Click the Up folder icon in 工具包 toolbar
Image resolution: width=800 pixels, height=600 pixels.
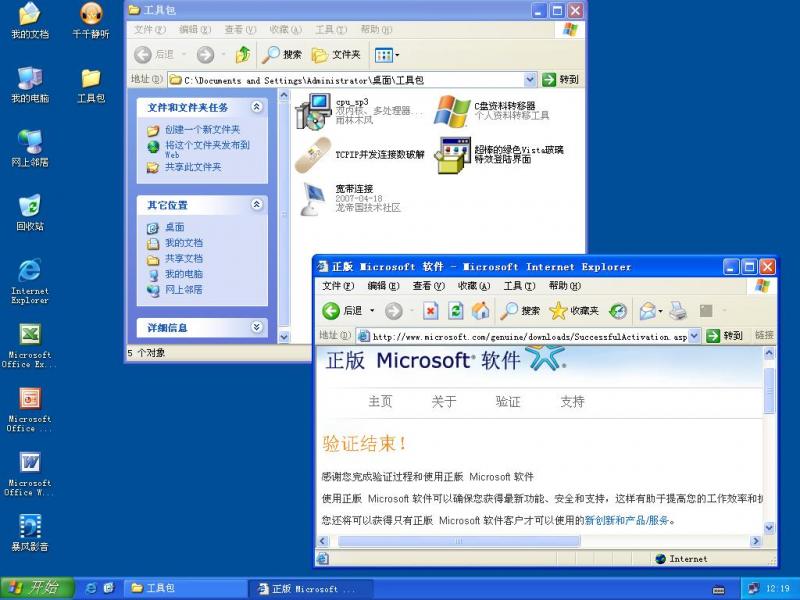tap(243, 55)
